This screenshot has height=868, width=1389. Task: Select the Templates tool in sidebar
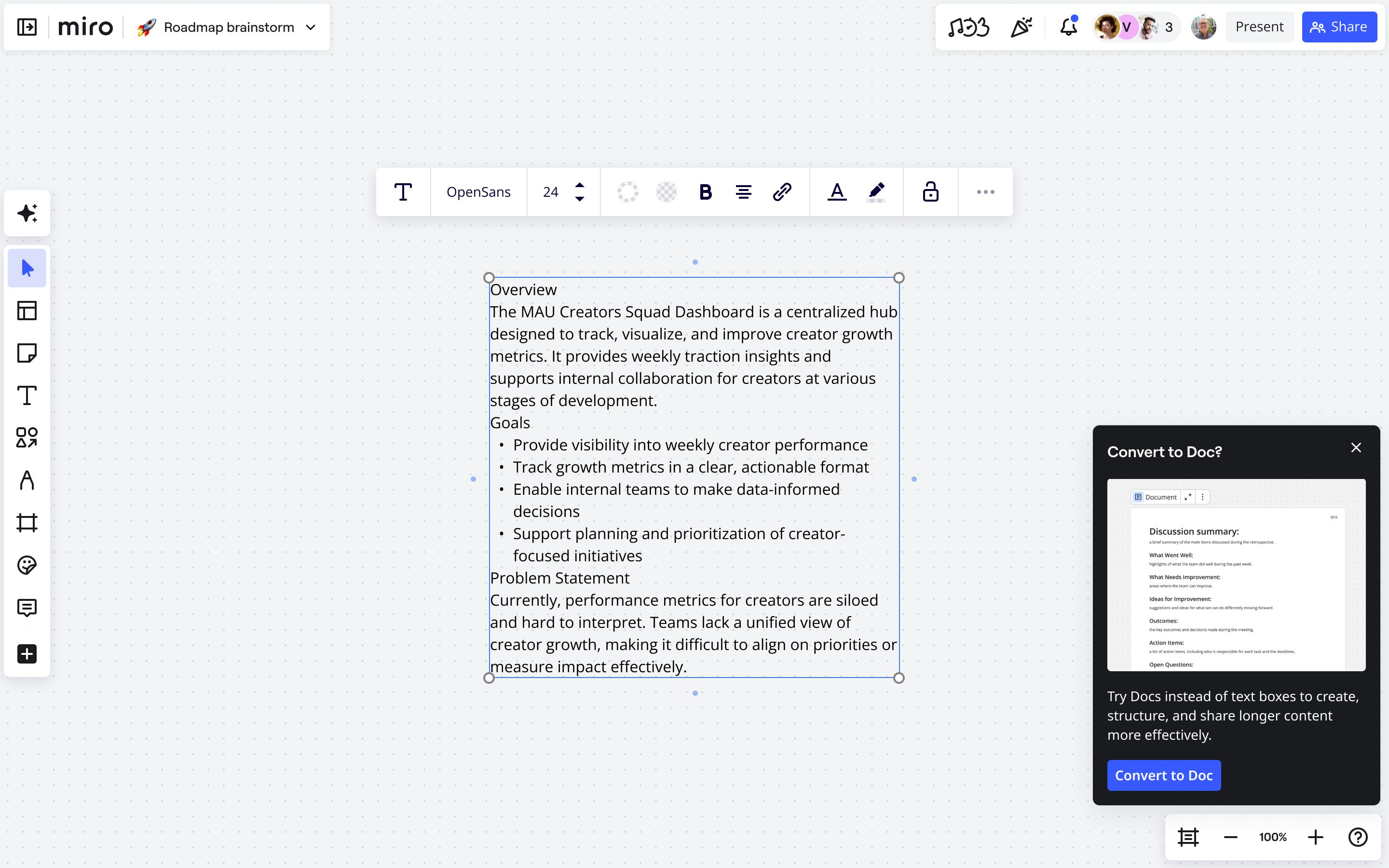click(x=27, y=311)
